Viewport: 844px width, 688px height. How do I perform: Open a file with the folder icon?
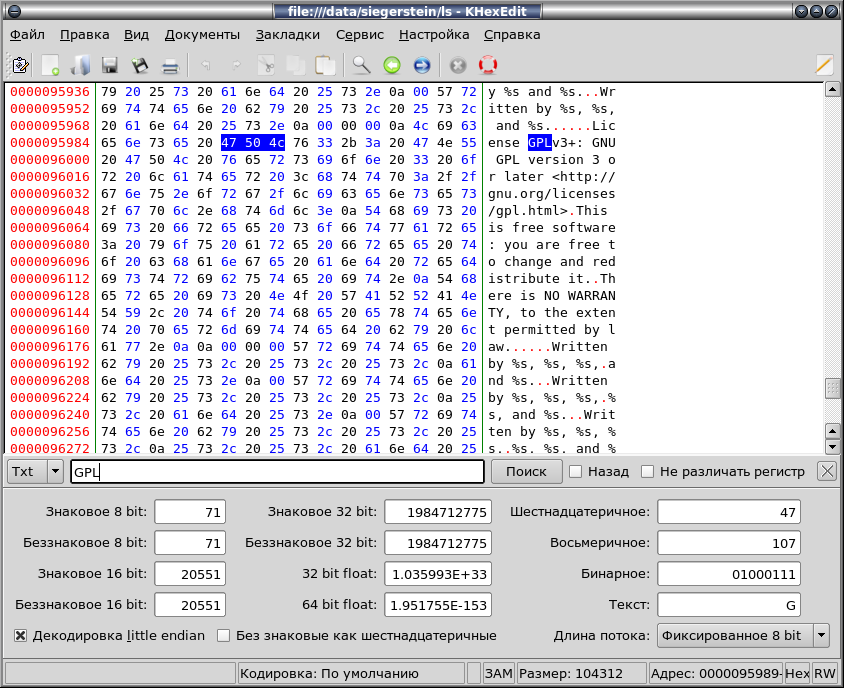(x=80, y=65)
